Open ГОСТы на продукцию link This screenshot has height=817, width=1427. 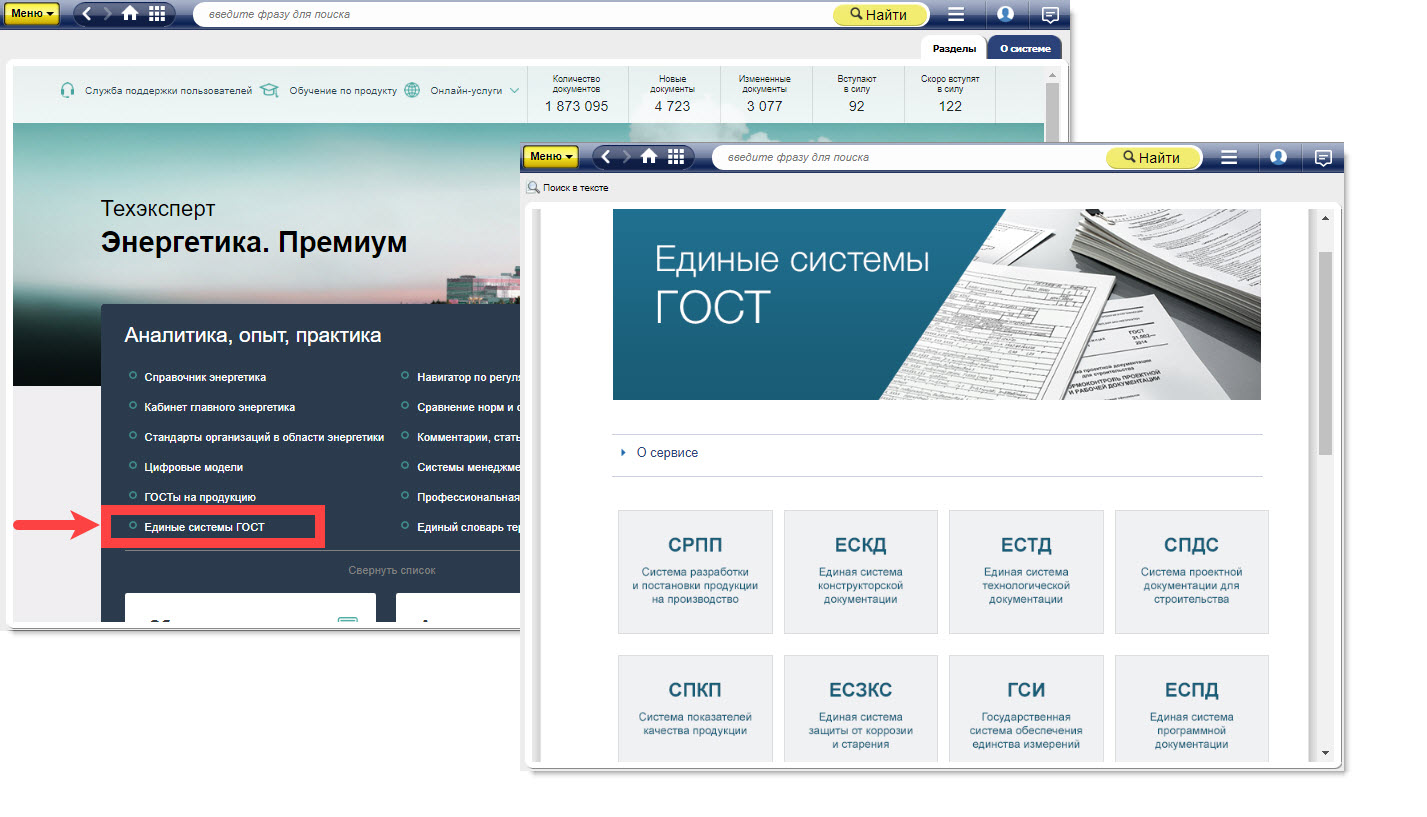[x=200, y=497]
